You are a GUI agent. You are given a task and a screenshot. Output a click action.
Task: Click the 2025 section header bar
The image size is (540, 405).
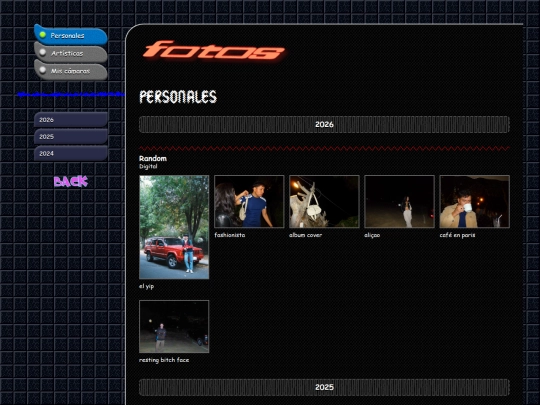click(x=324, y=387)
